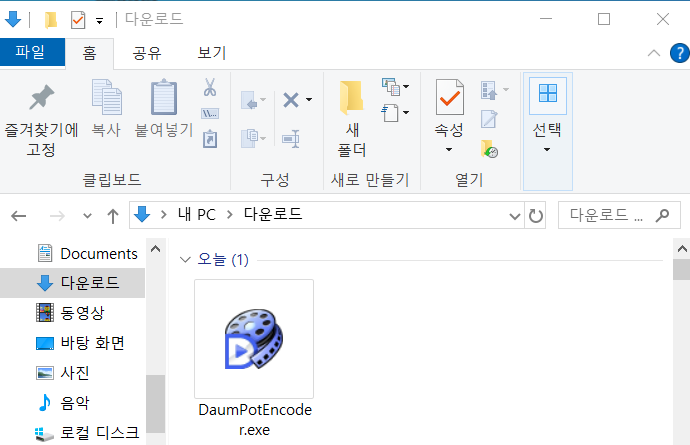
Task: Click 다운로드 in the address breadcrumb
Action: point(273,214)
